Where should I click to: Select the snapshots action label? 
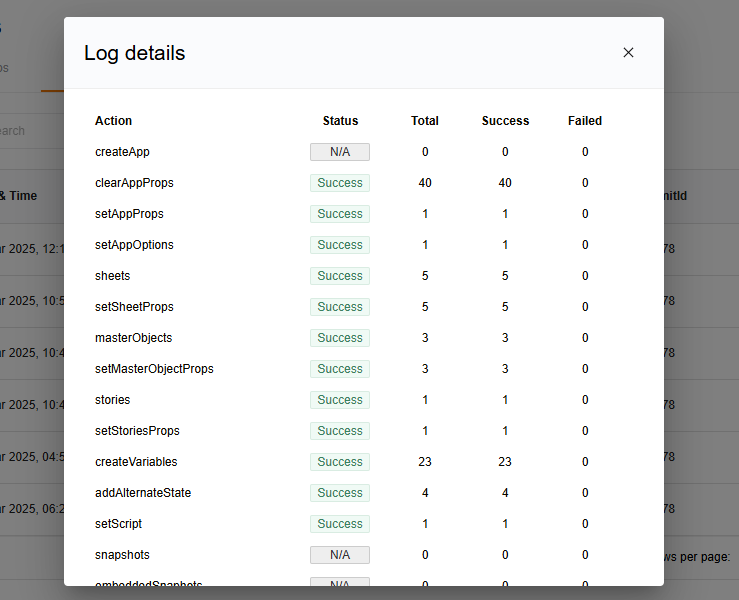click(122, 555)
